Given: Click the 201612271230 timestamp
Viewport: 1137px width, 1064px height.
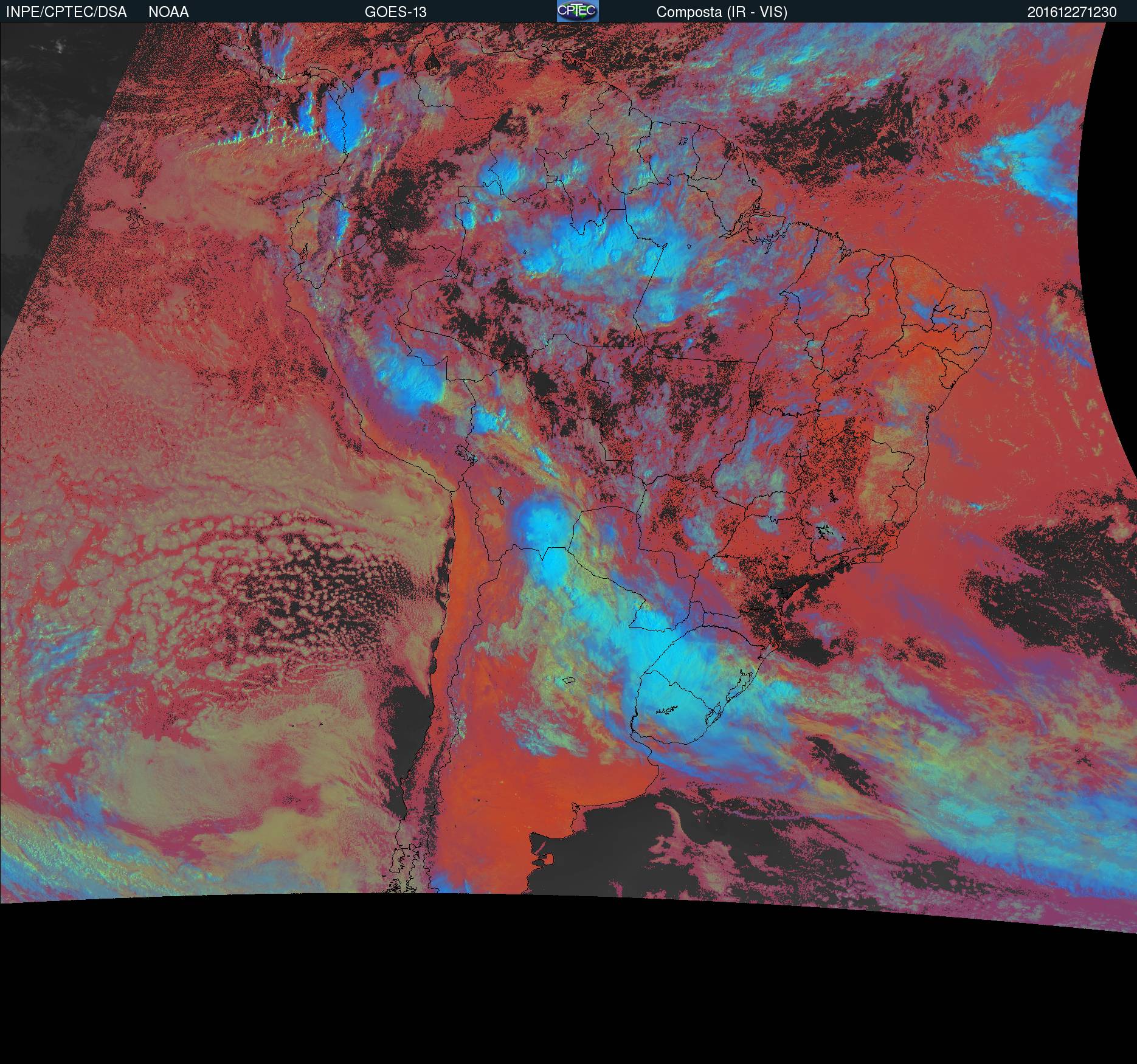Looking at the screenshot, I should (1071, 12).
